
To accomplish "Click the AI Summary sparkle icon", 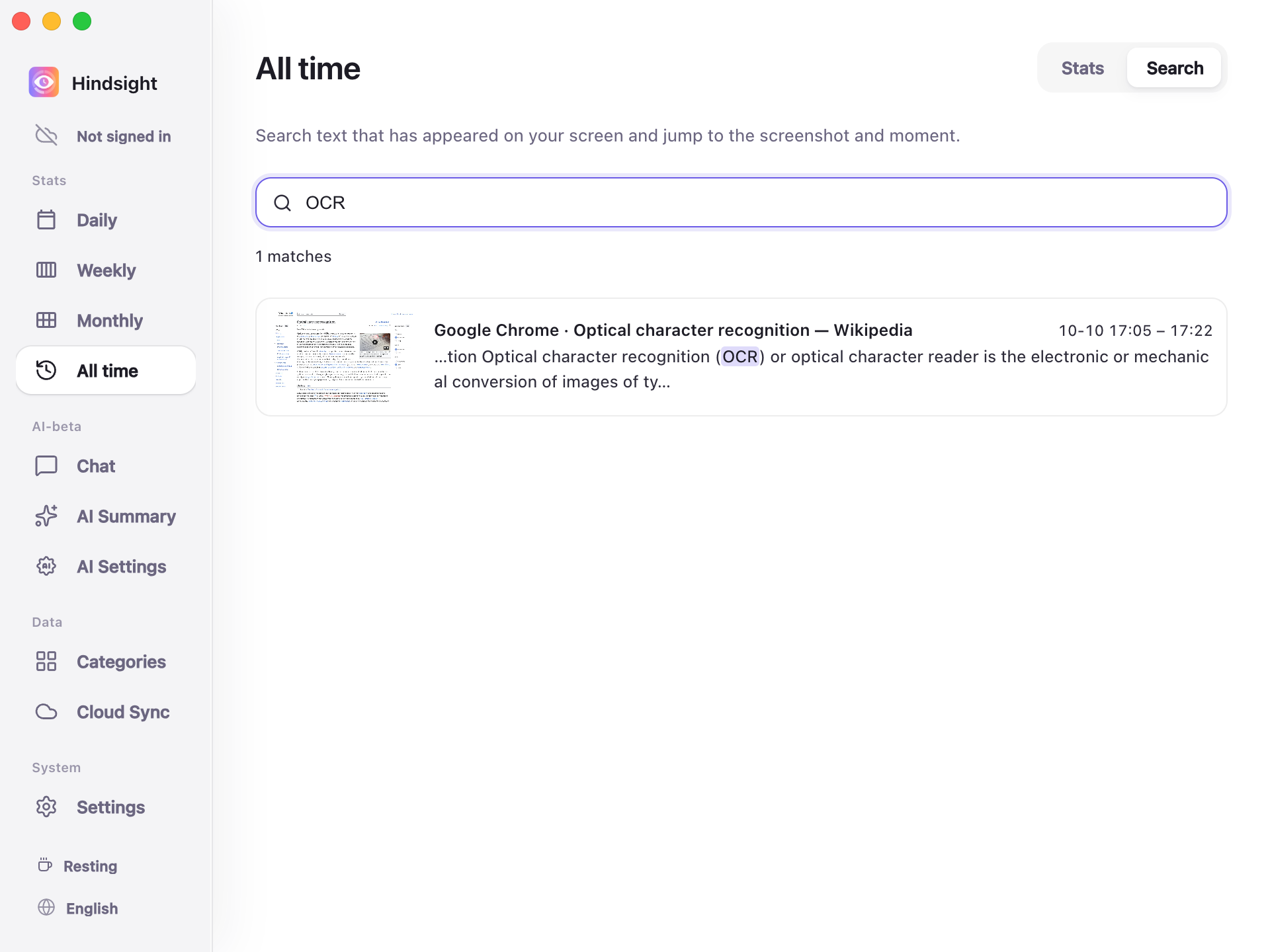I will 46,516.
